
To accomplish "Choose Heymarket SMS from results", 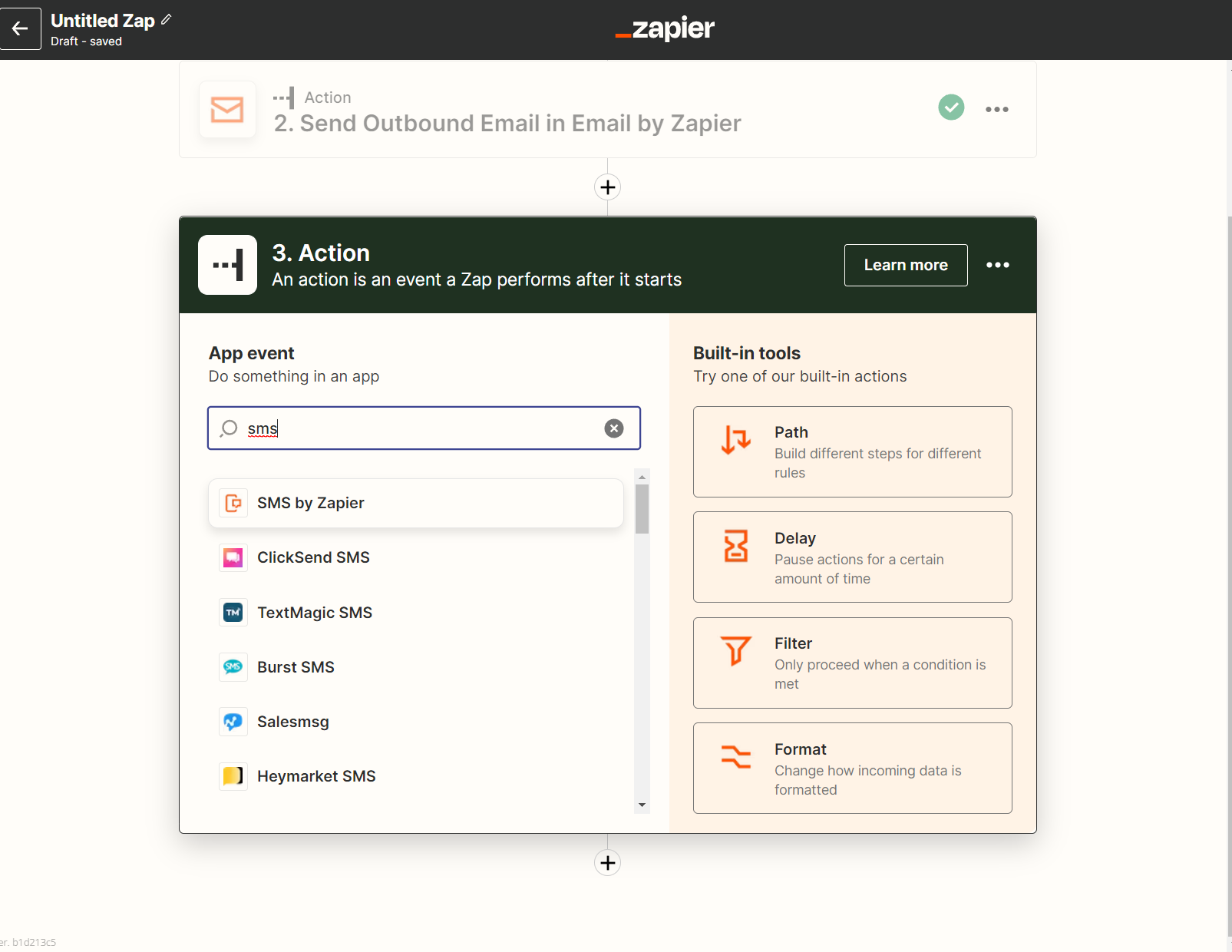I will point(416,776).
